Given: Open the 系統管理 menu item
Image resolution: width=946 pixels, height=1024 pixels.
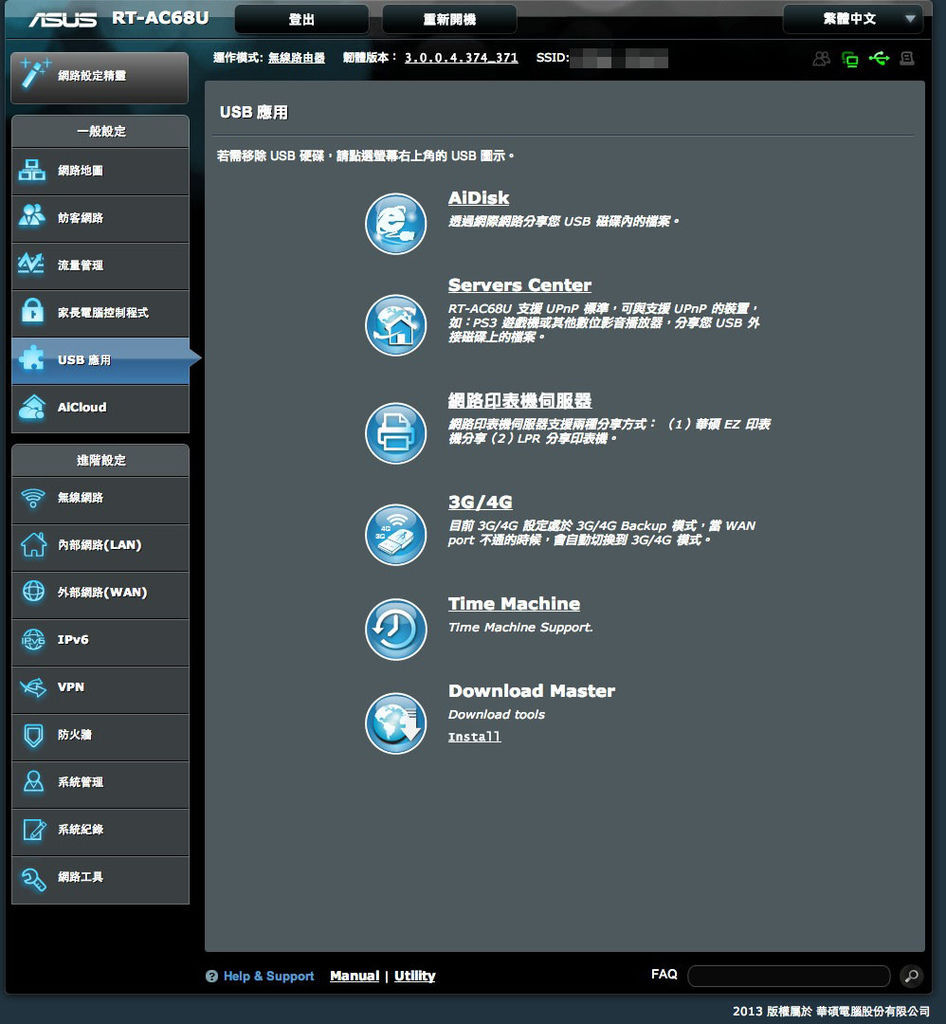Looking at the screenshot, I should pyautogui.click(x=101, y=782).
